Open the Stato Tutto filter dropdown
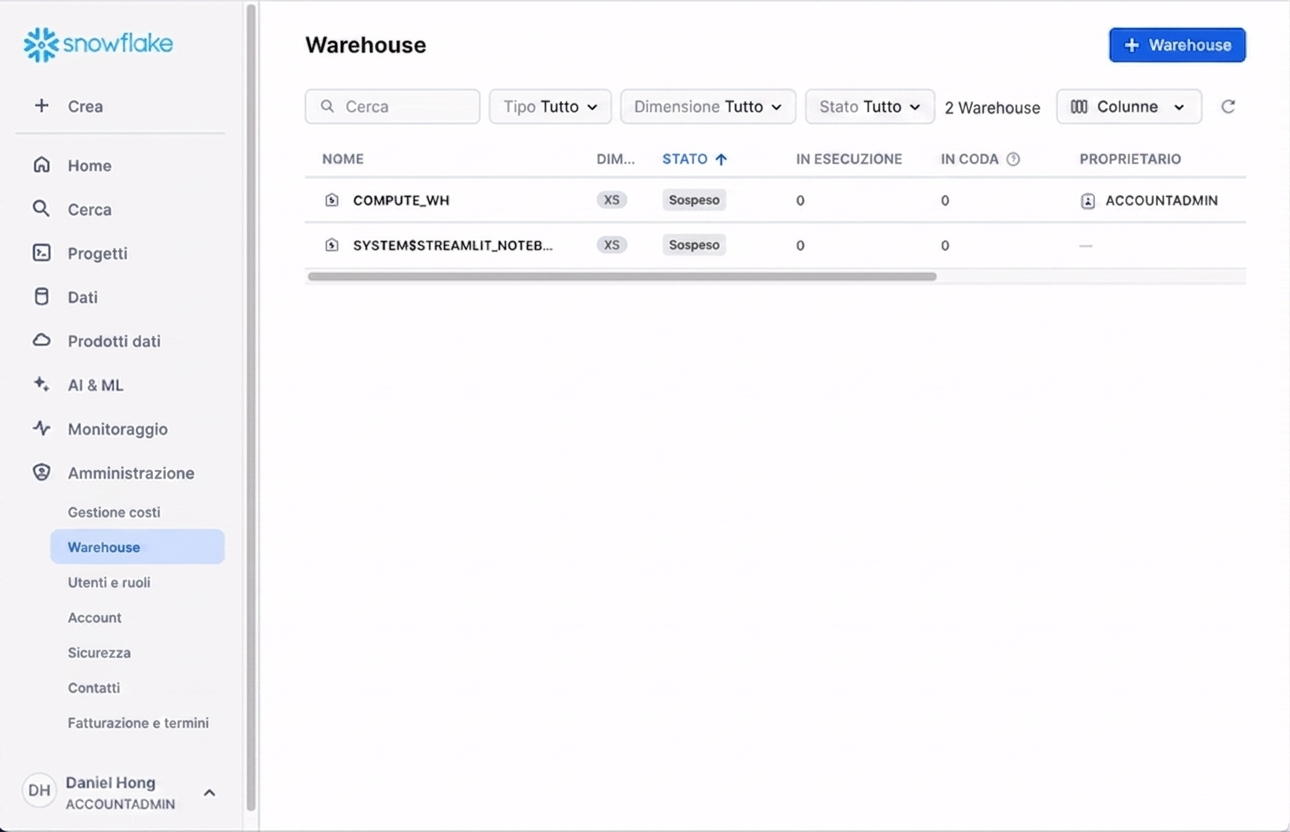 point(870,106)
